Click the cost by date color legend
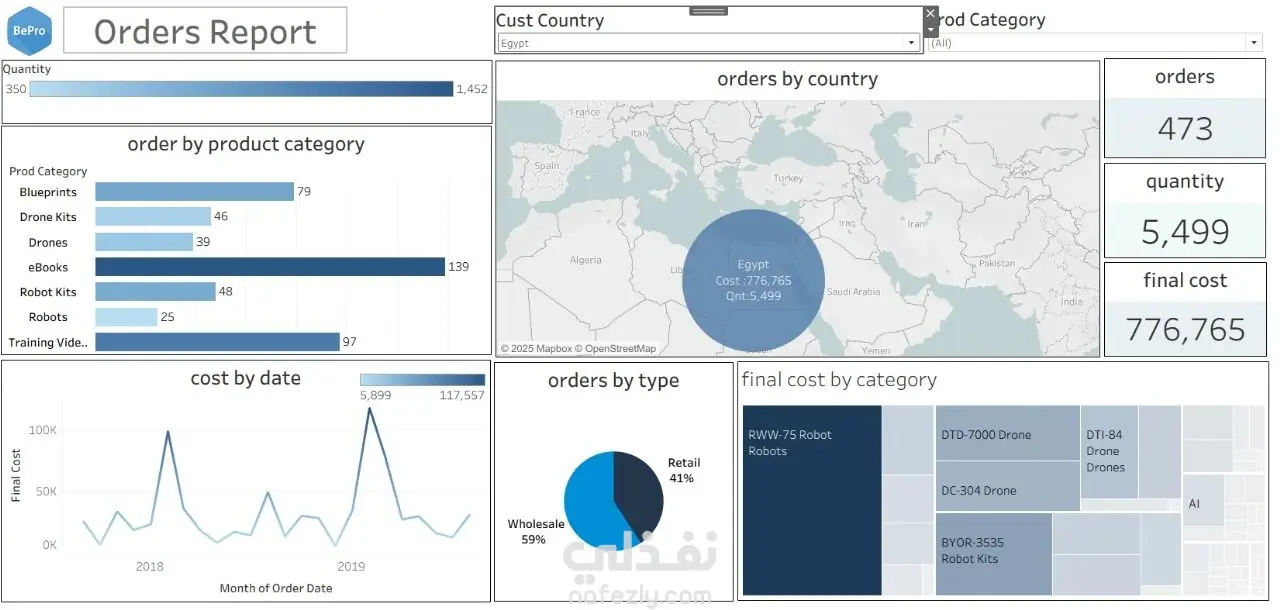1280x610 pixels. coord(422,380)
